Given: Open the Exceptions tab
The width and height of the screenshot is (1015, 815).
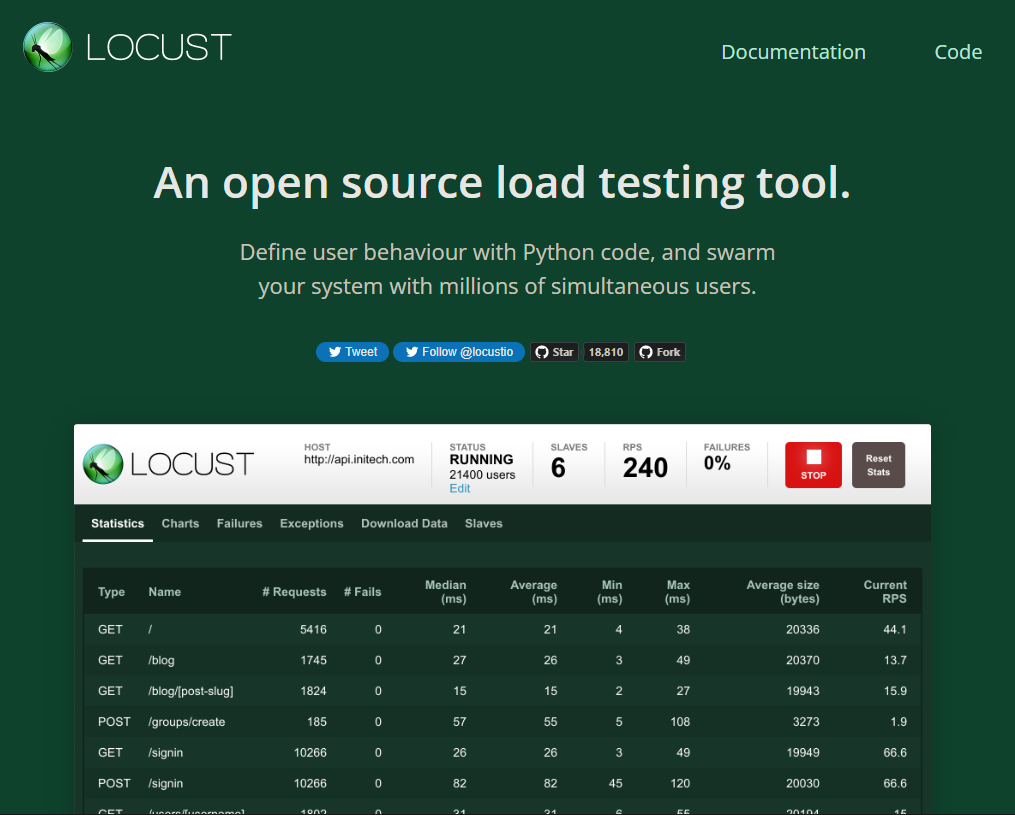Looking at the screenshot, I should coord(311,523).
